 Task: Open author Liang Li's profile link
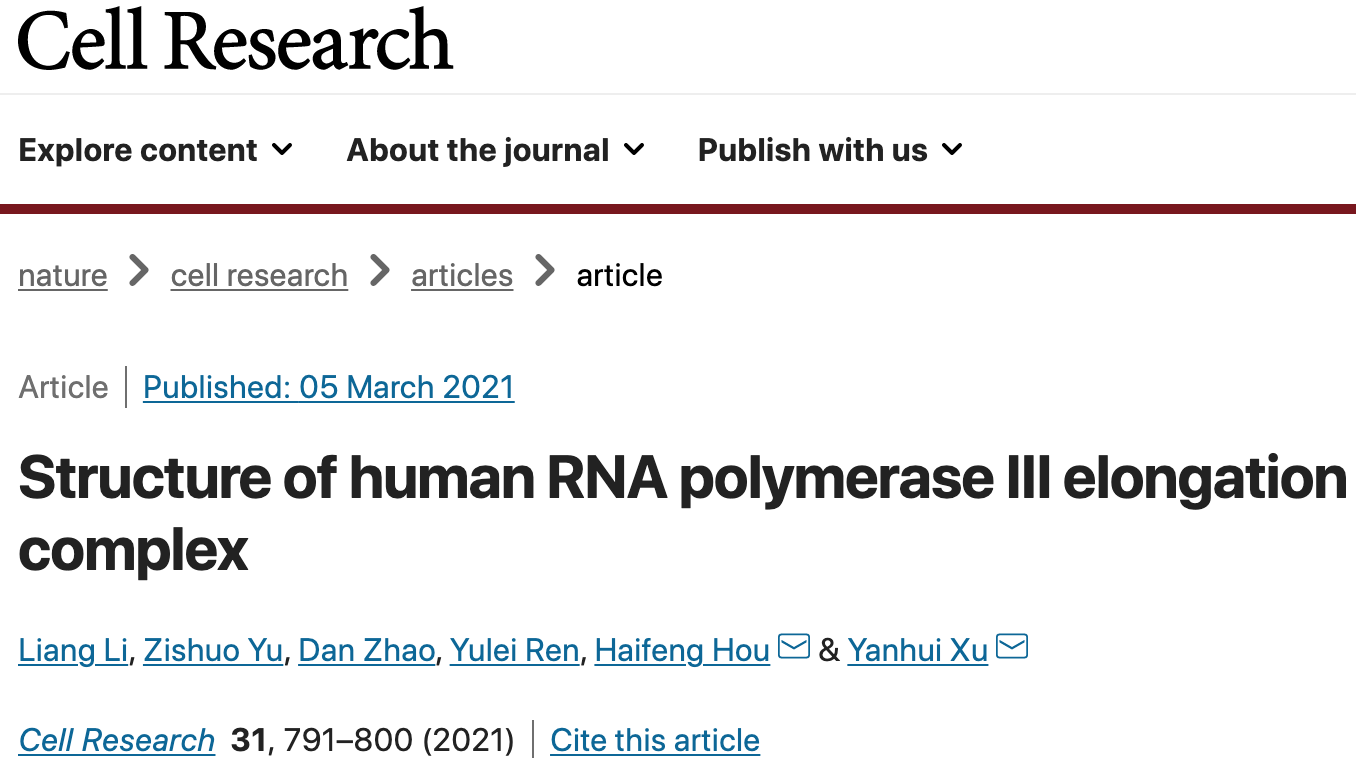73,651
